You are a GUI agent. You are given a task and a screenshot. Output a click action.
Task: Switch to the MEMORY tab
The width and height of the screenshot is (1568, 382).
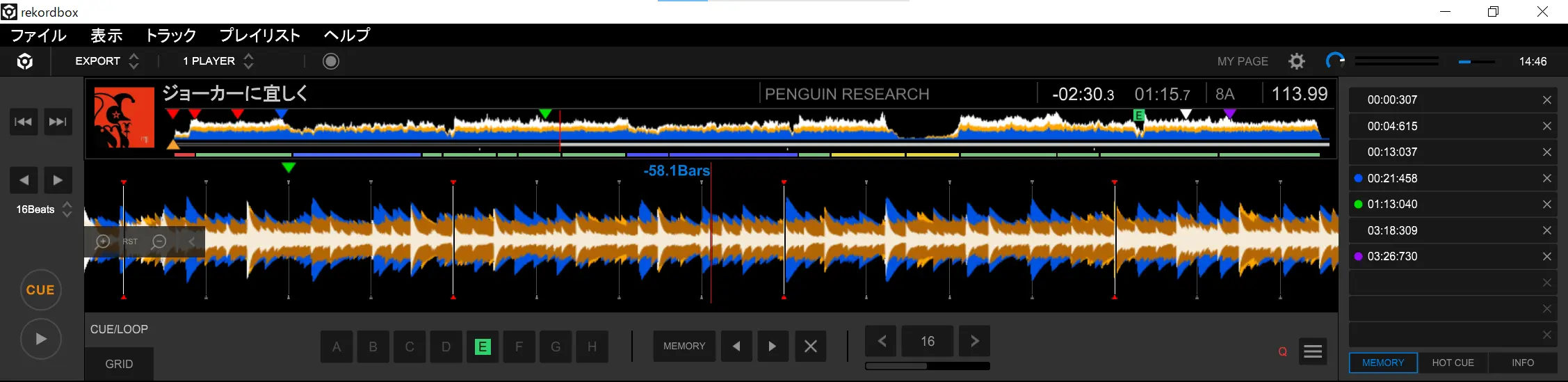coord(1383,363)
